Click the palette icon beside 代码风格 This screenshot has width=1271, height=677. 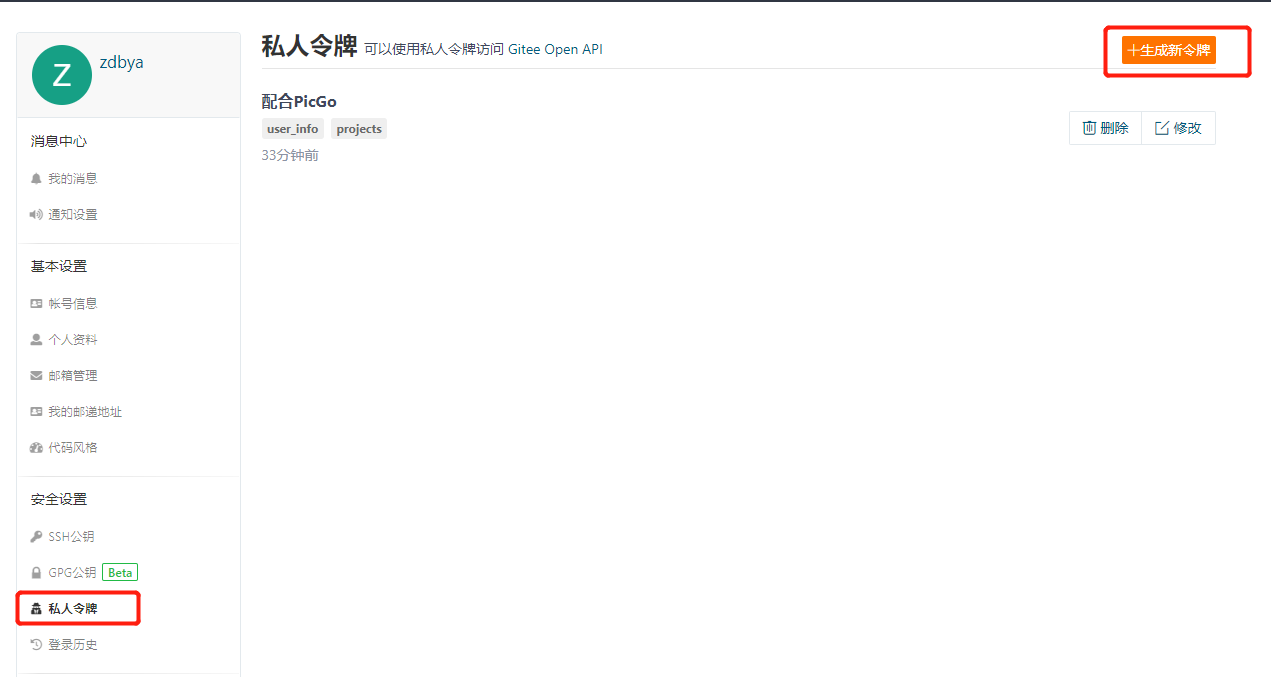(x=36, y=447)
